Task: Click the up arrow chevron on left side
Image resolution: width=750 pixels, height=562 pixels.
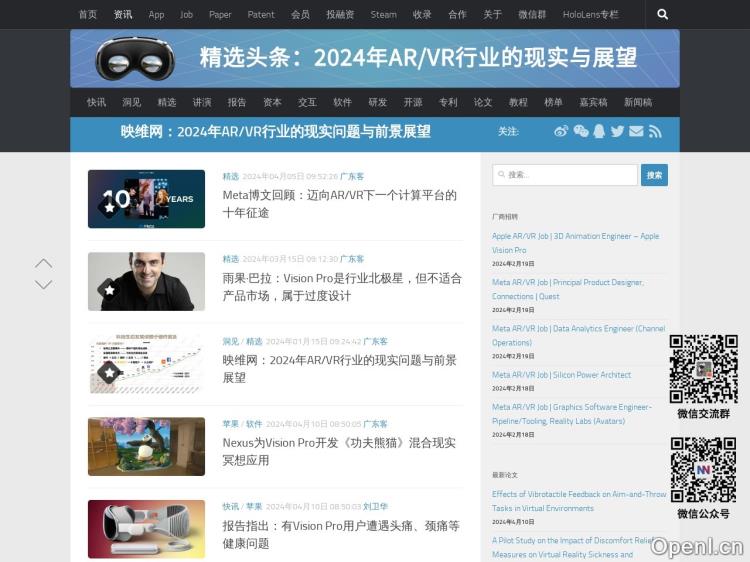Action: click(43, 264)
